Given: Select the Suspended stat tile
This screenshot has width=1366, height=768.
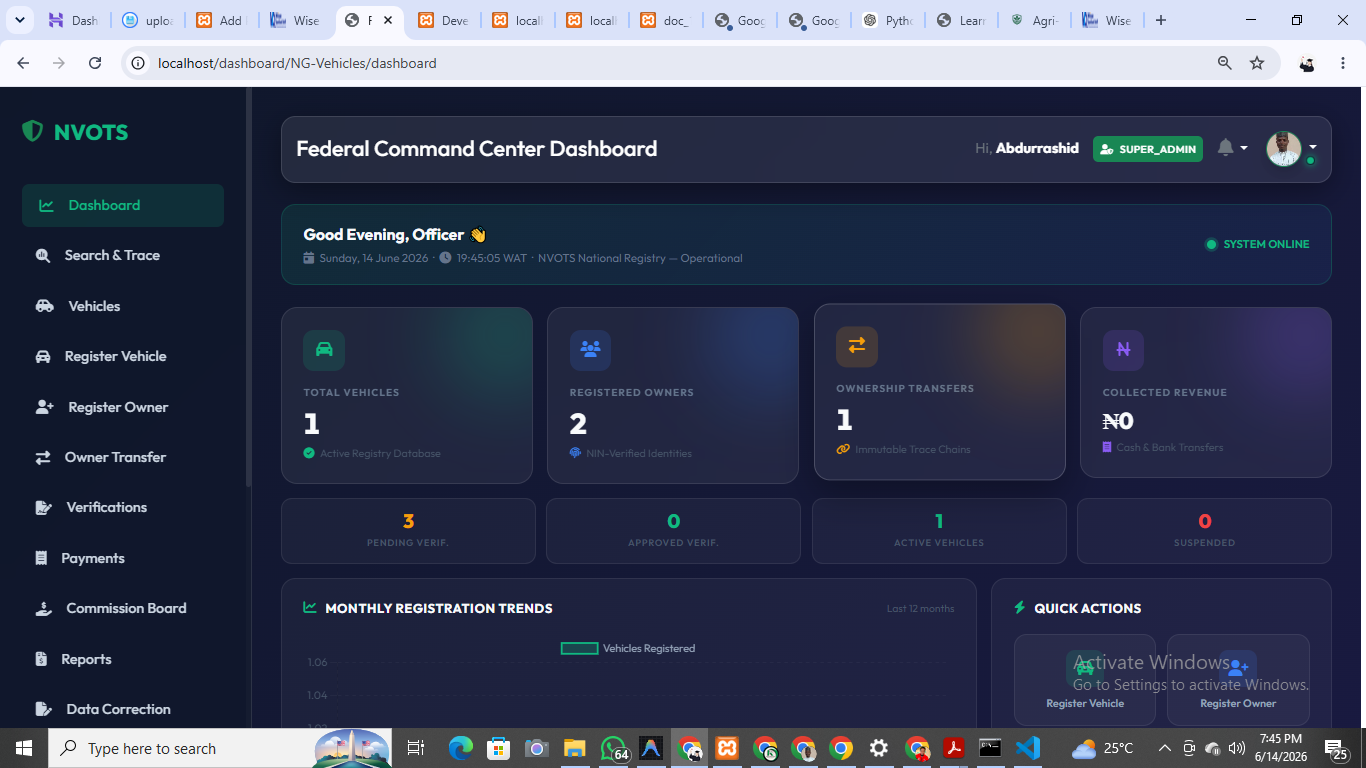Looking at the screenshot, I should click(x=1204, y=531).
